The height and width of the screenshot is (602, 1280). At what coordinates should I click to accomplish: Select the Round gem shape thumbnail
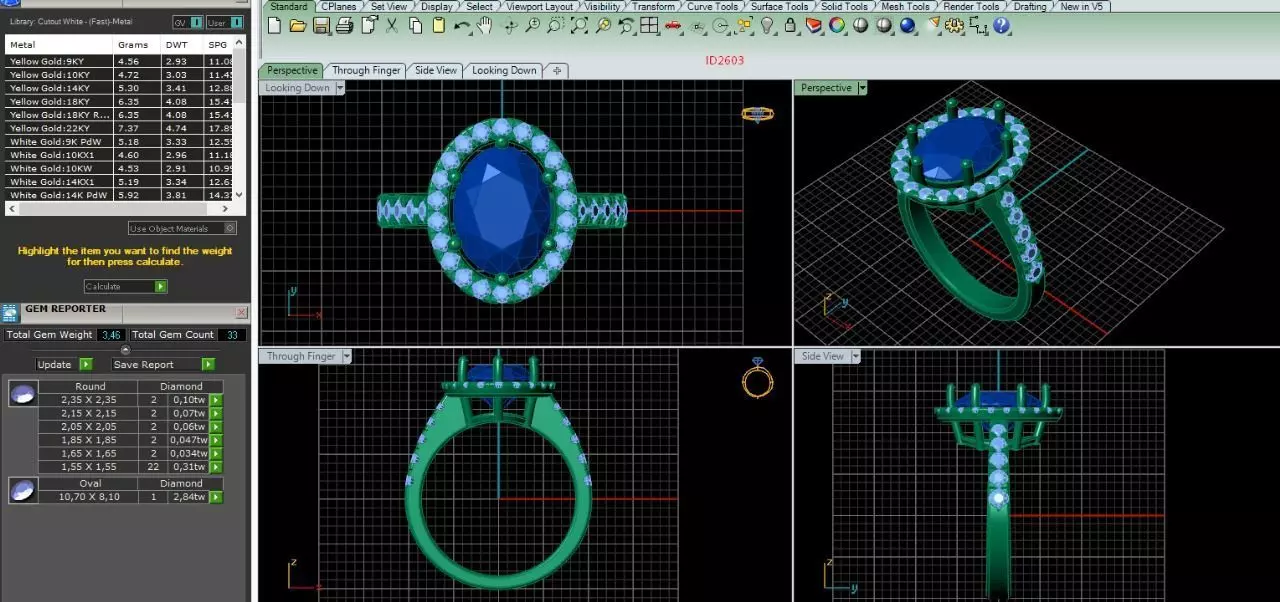(x=23, y=393)
